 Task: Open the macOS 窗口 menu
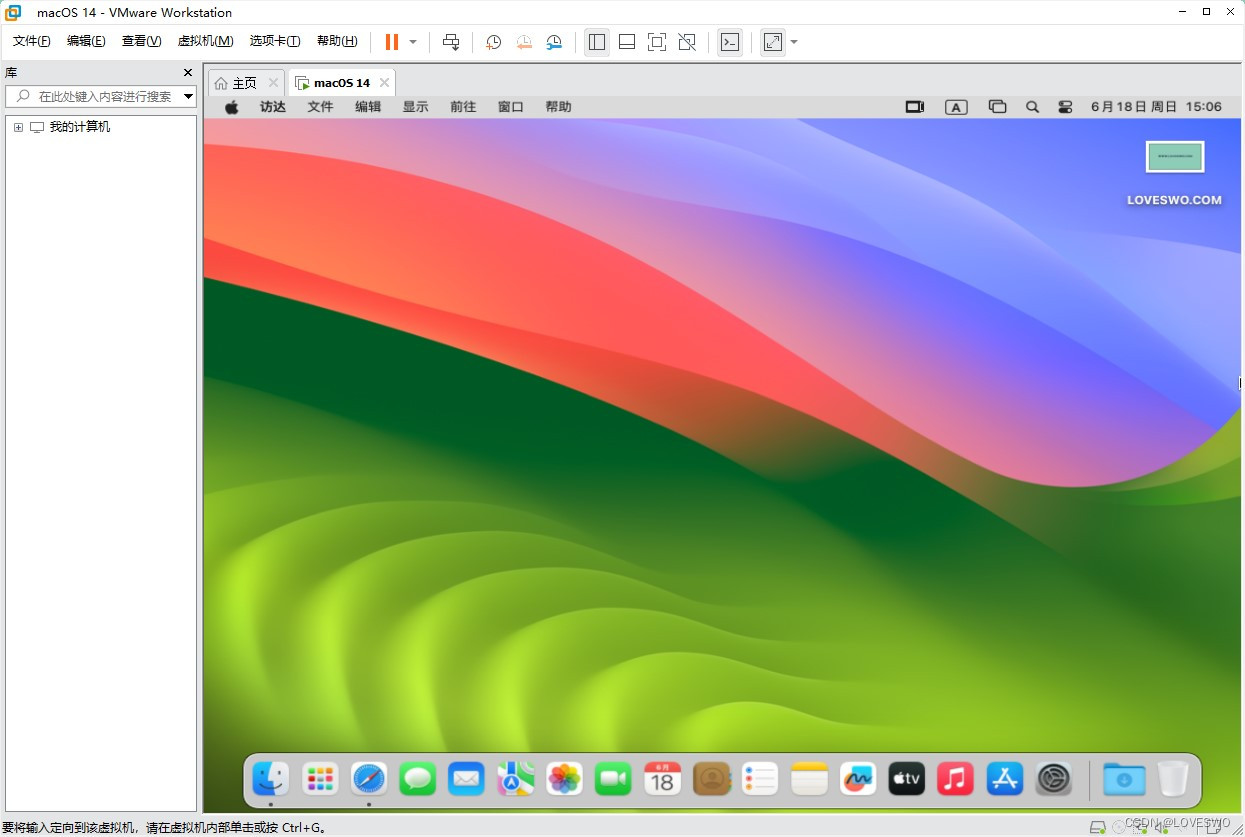coord(511,107)
